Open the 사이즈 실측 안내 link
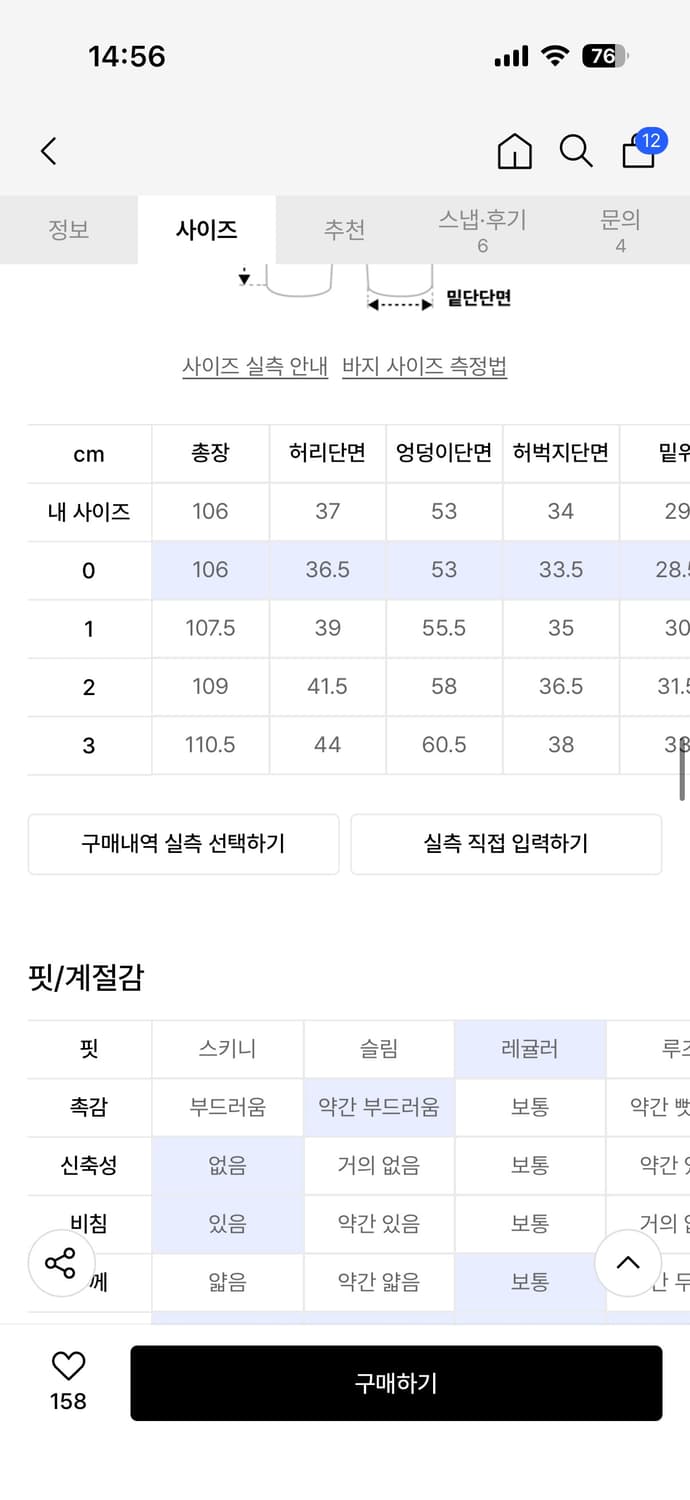The height and width of the screenshot is (1500, 690). pyautogui.click(x=255, y=367)
